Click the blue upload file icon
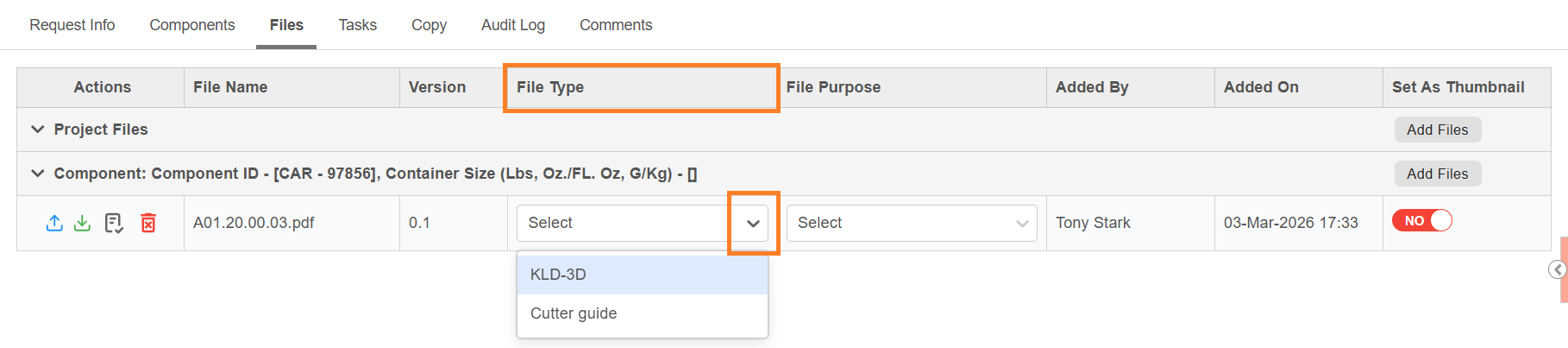 [54, 223]
